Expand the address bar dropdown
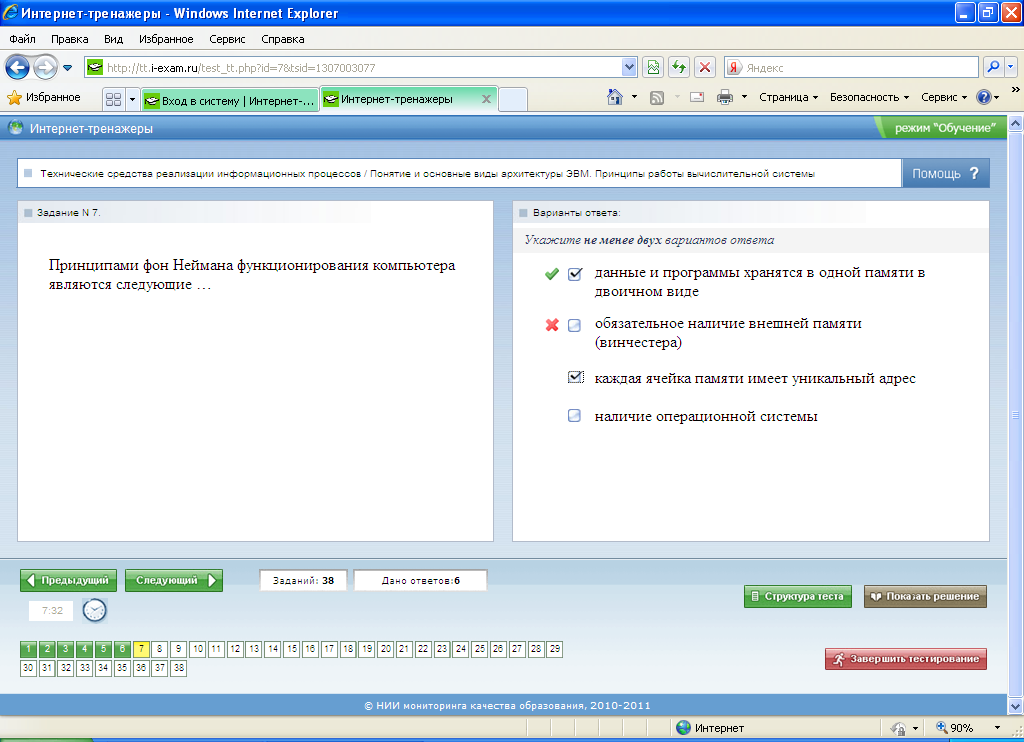 pyautogui.click(x=629, y=67)
